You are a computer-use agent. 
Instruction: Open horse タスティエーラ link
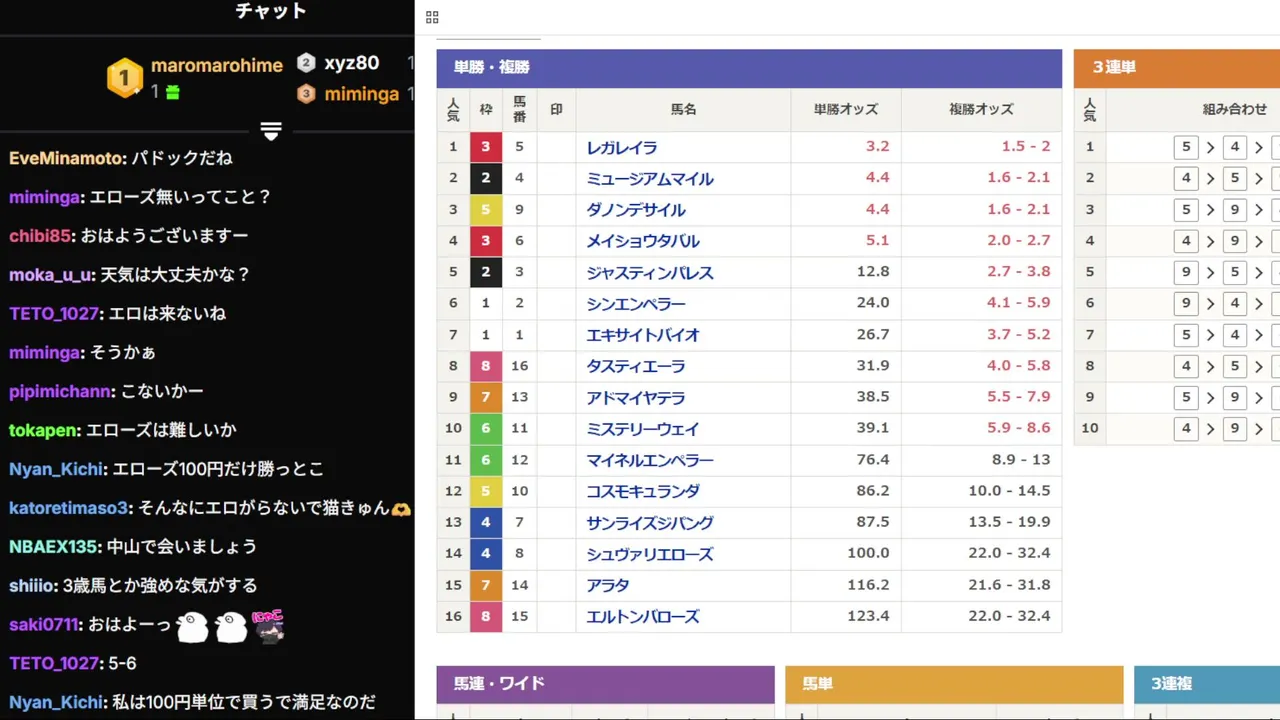point(635,367)
